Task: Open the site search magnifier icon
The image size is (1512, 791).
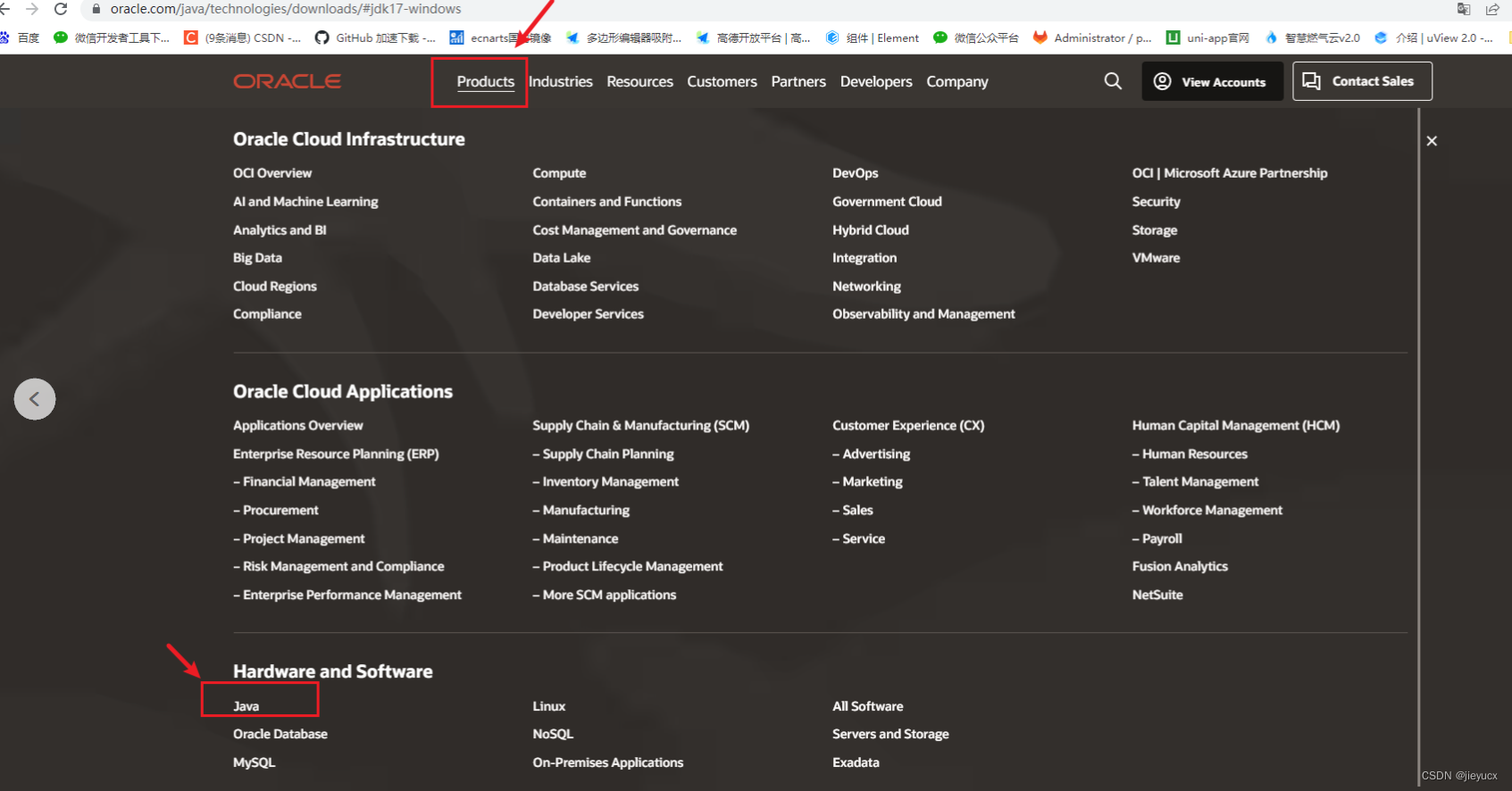Action: pos(1113,81)
